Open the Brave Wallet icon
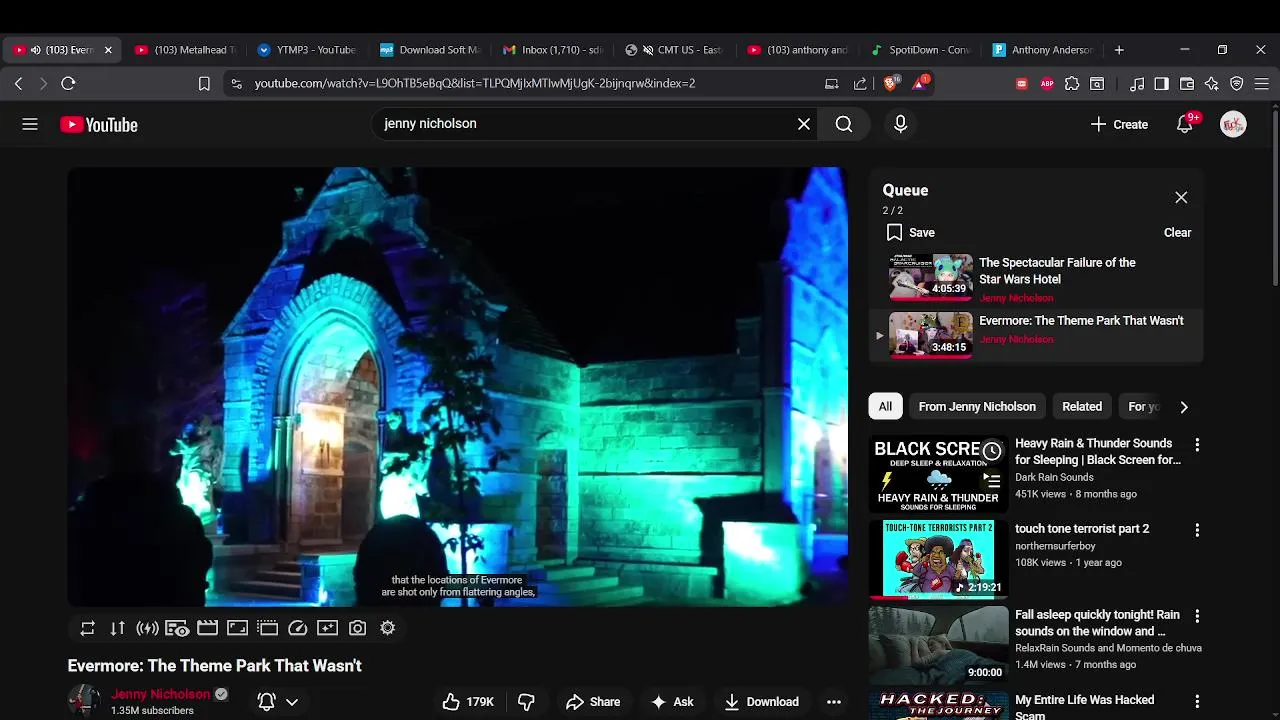This screenshot has height=720, width=1280. tap(1187, 84)
